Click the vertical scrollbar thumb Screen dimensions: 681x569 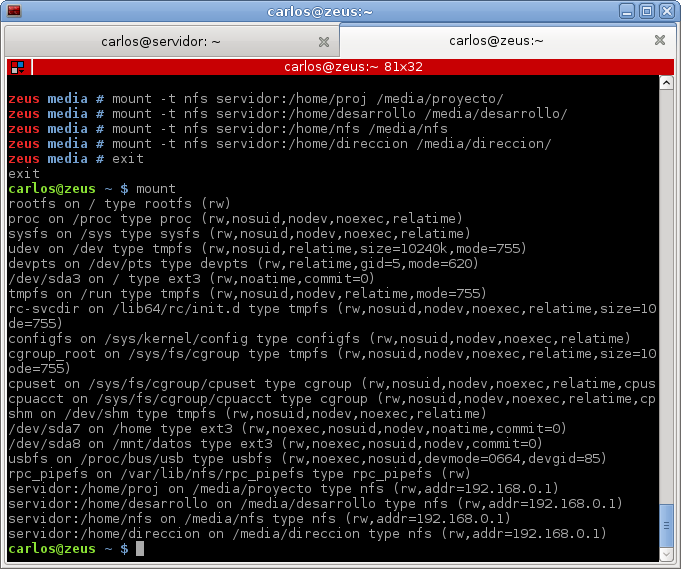click(666, 526)
